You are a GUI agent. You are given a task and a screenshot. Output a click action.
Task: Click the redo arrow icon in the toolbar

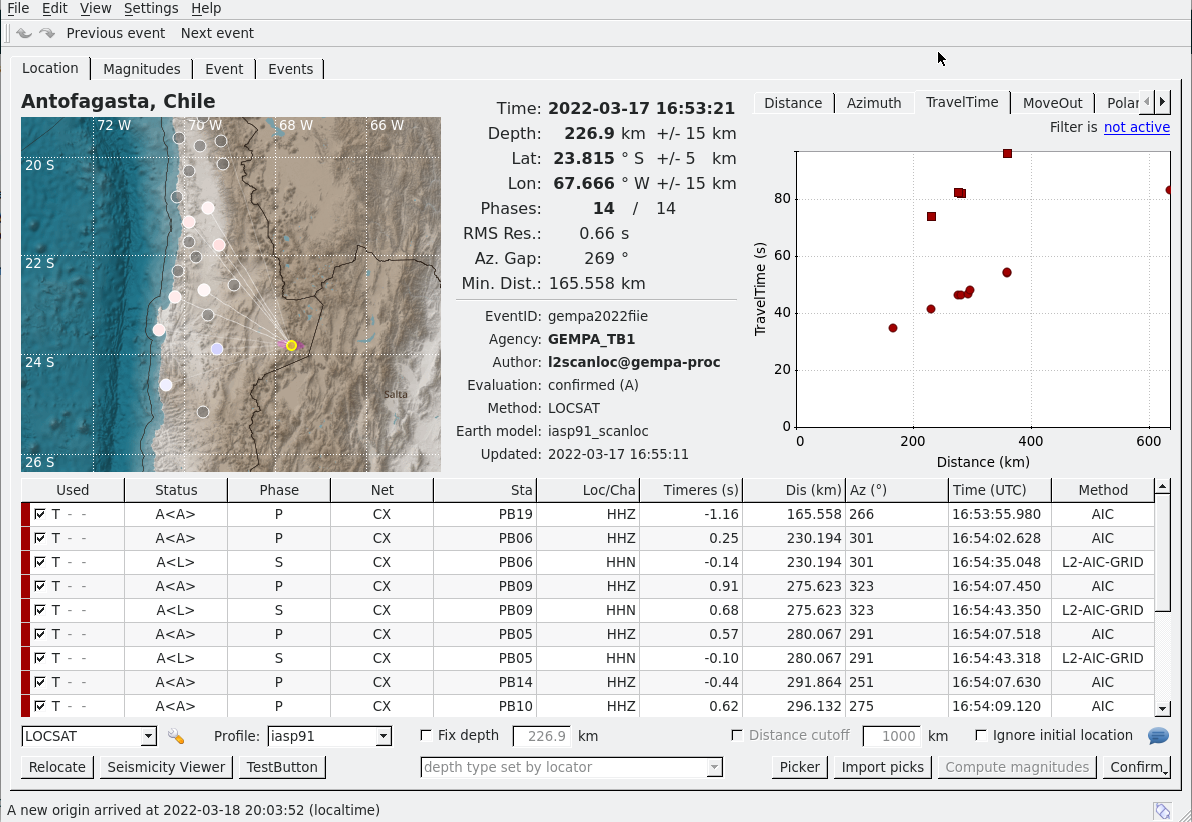47,33
